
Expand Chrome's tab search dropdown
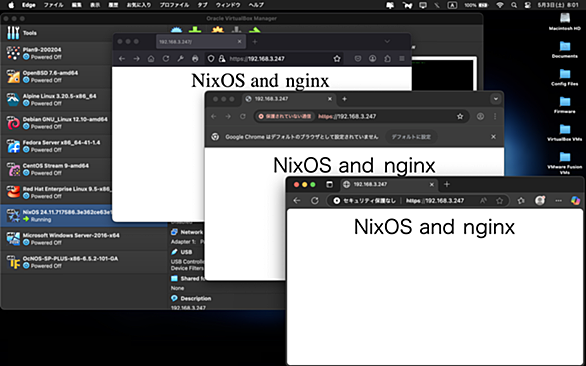(496, 99)
